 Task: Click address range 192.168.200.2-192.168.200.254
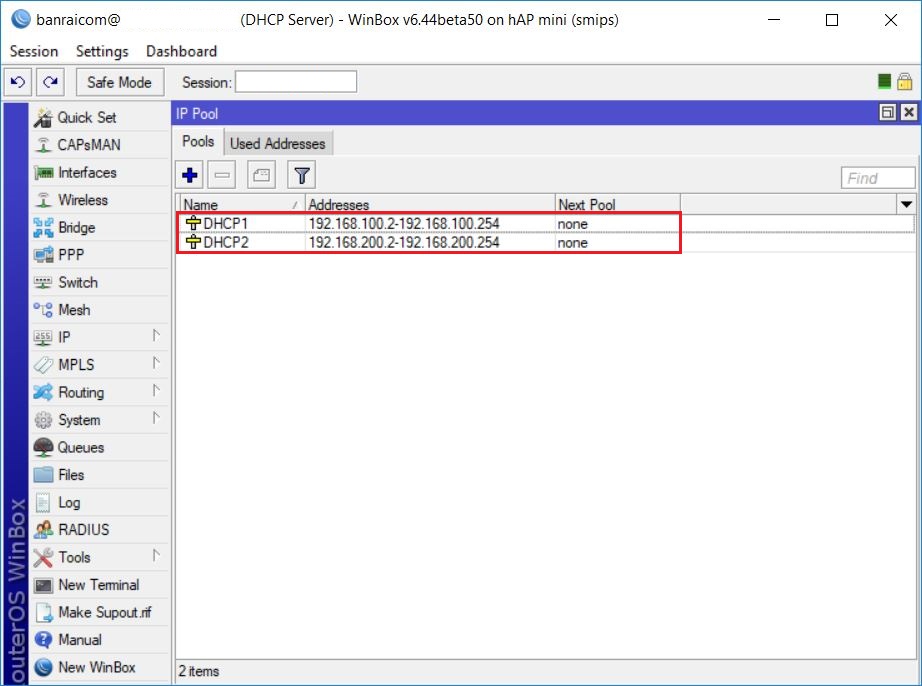(x=404, y=243)
